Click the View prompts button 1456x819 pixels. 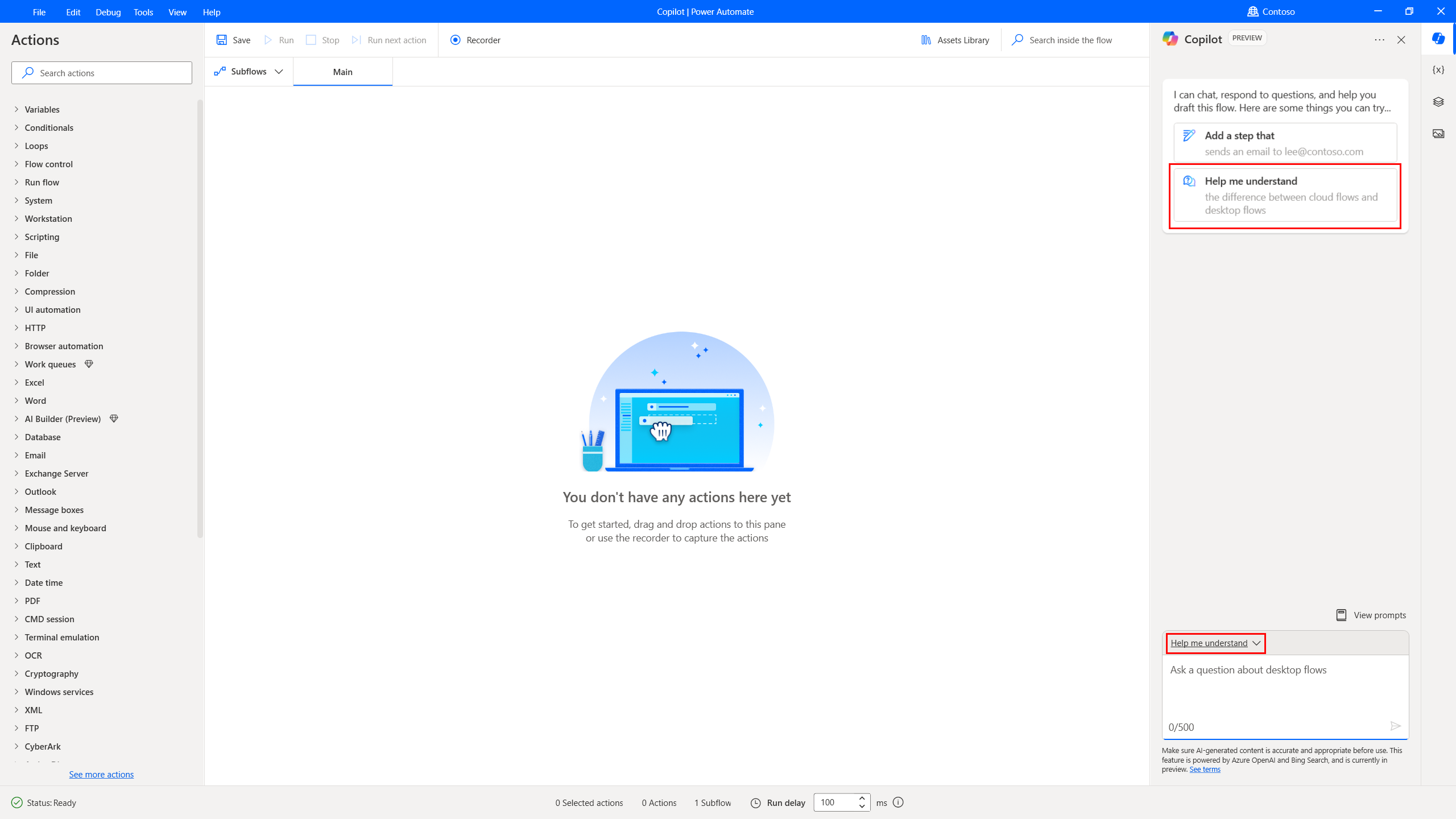1370,615
